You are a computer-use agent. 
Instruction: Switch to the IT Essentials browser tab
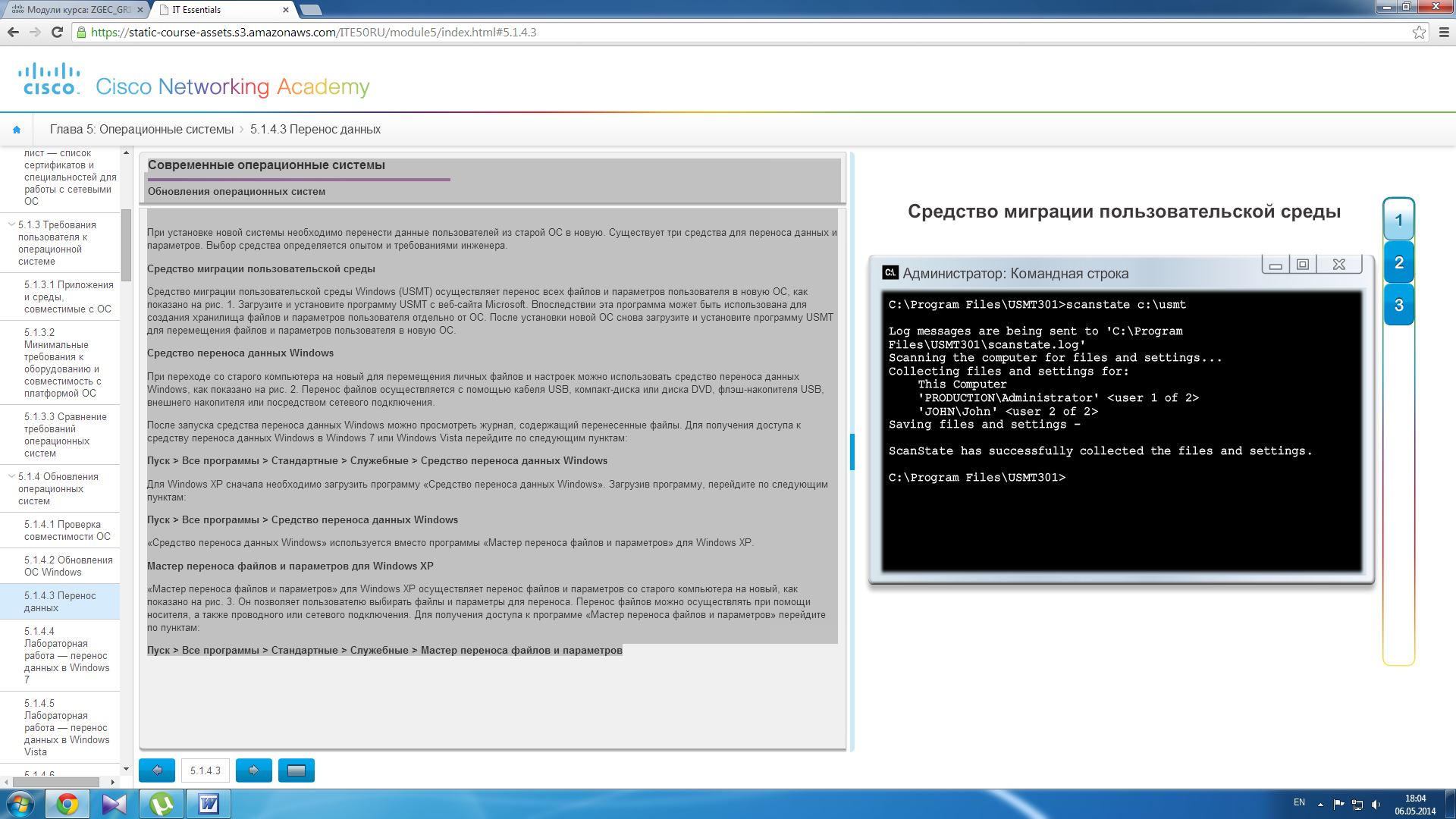click(224, 10)
